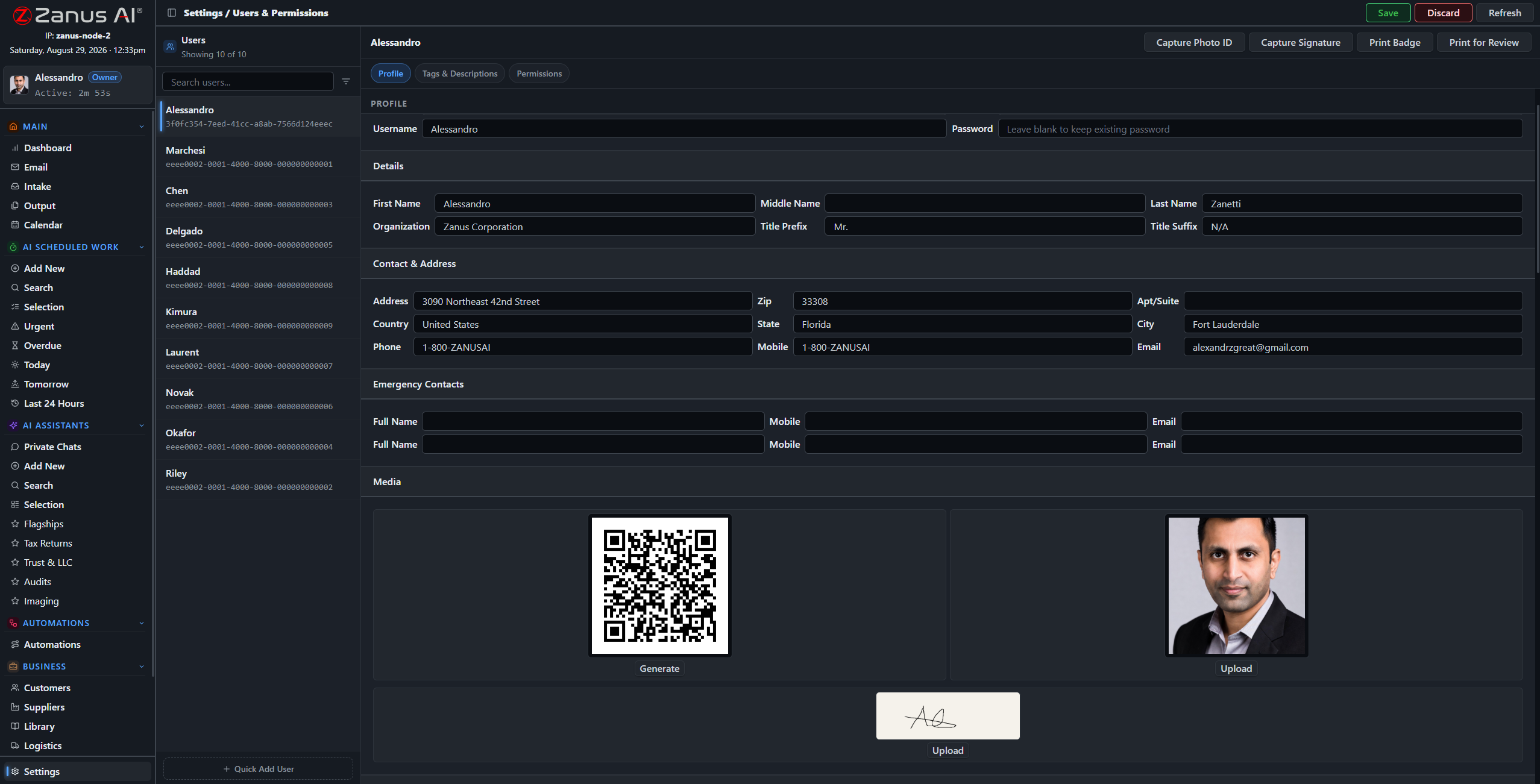Open Output in the sidebar
1540x784 pixels.
(40, 205)
